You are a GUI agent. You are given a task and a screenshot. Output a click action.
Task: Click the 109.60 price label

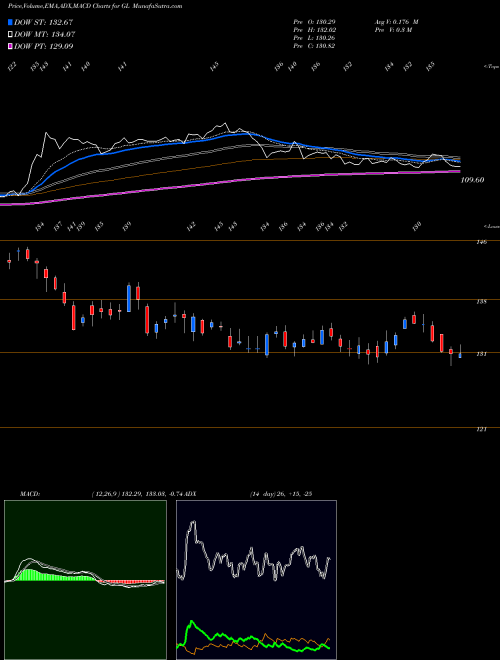tap(472, 180)
